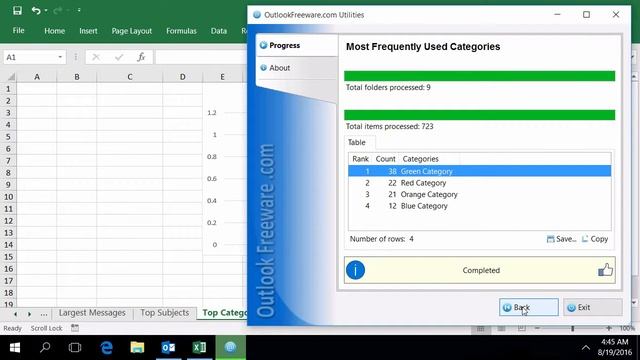Click the formula bar Cancel X icon
640x360 pixels.
pos(96,57)
